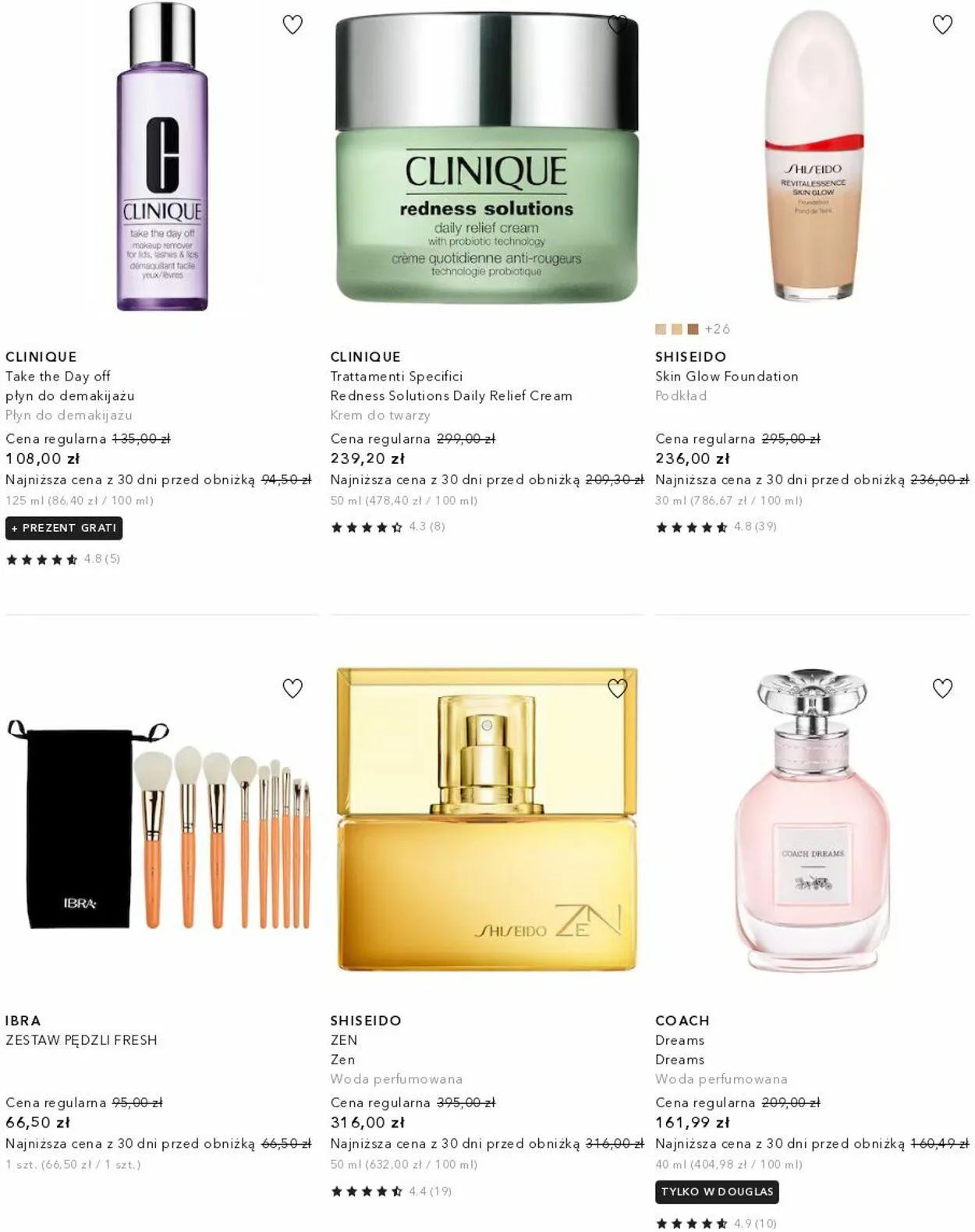Save Shiseido Skin Glow Foundation to wishlist
Viewport: 975px width, 1232px height.
coord(942,25)
